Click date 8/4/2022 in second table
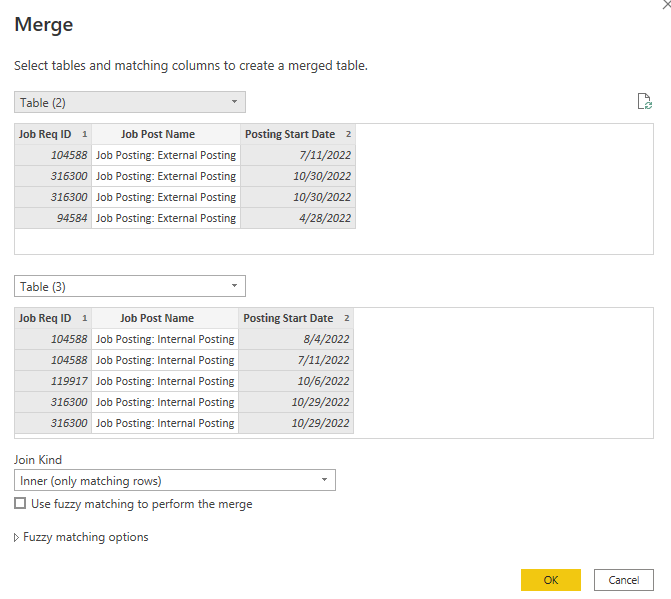 296,339
